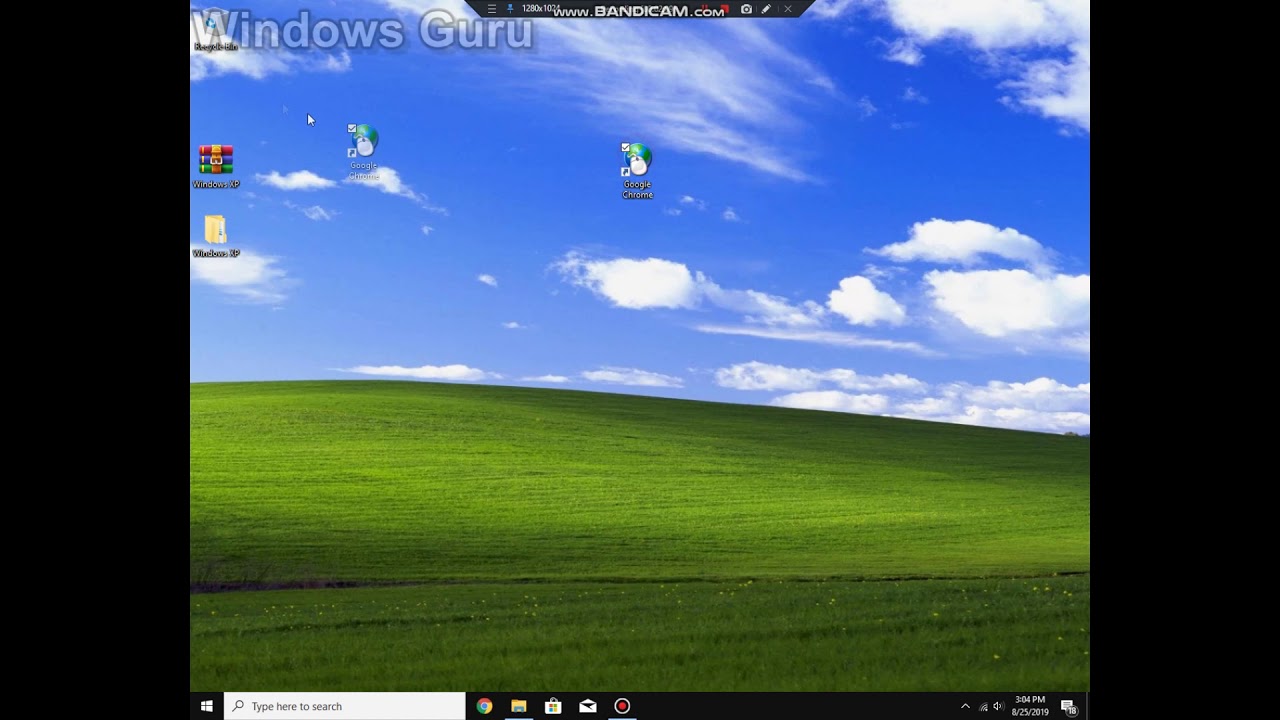
Task: Open Action Center with 18 notifications
Action: (x=1068, y=707)
